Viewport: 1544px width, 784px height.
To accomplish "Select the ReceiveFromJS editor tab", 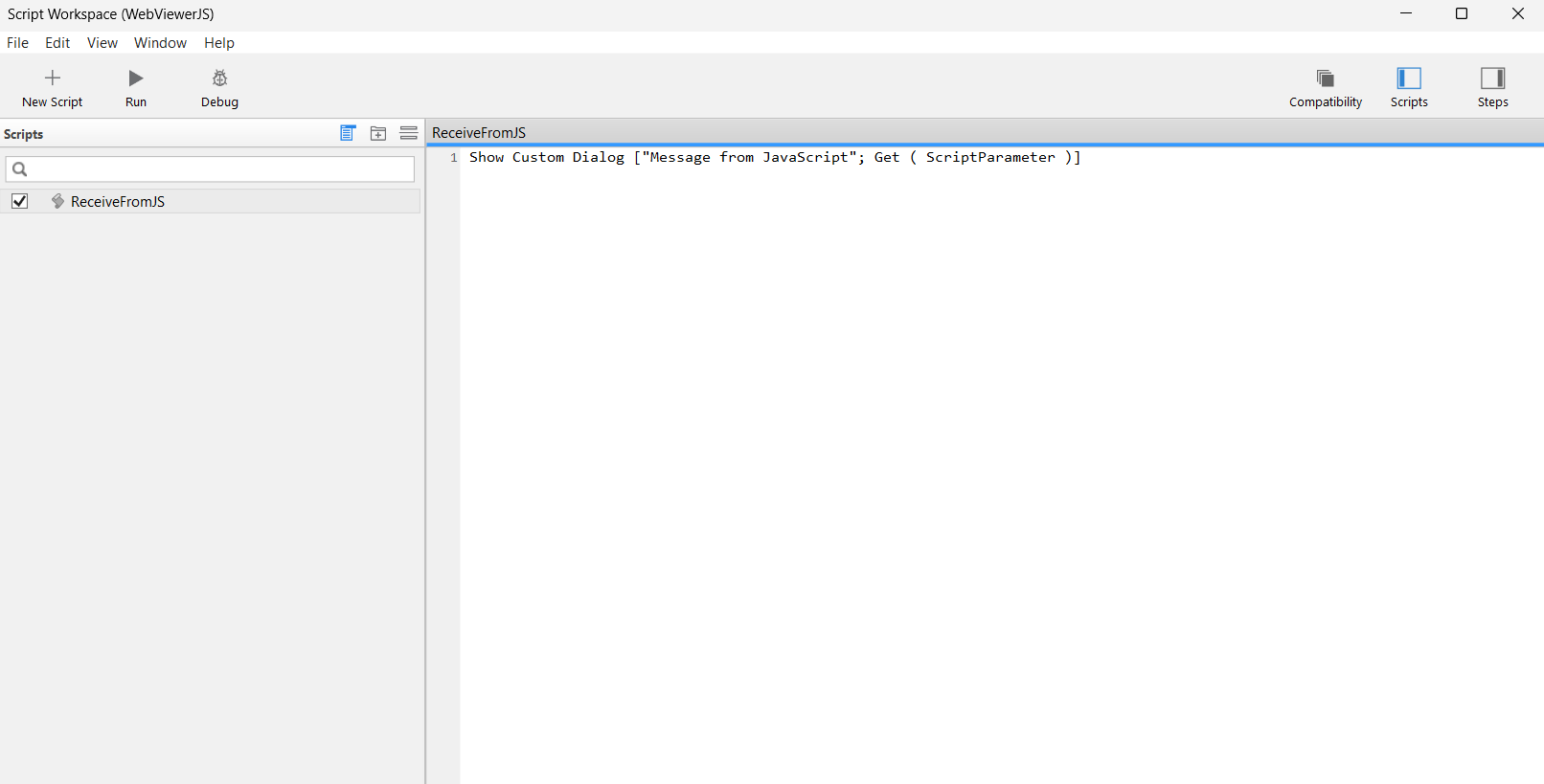I will [479, 132].
